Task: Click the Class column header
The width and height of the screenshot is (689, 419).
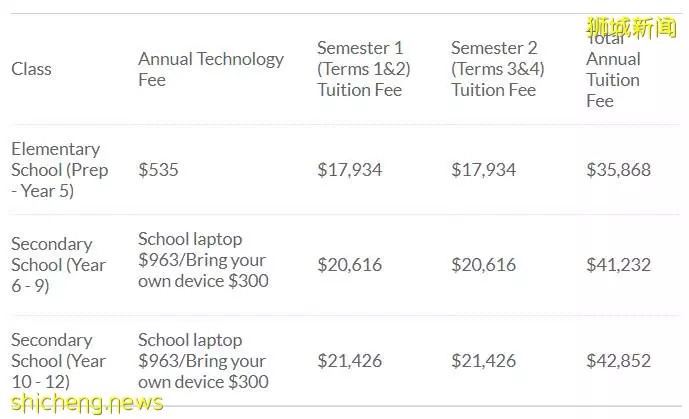Action: (x=31, y=69)
